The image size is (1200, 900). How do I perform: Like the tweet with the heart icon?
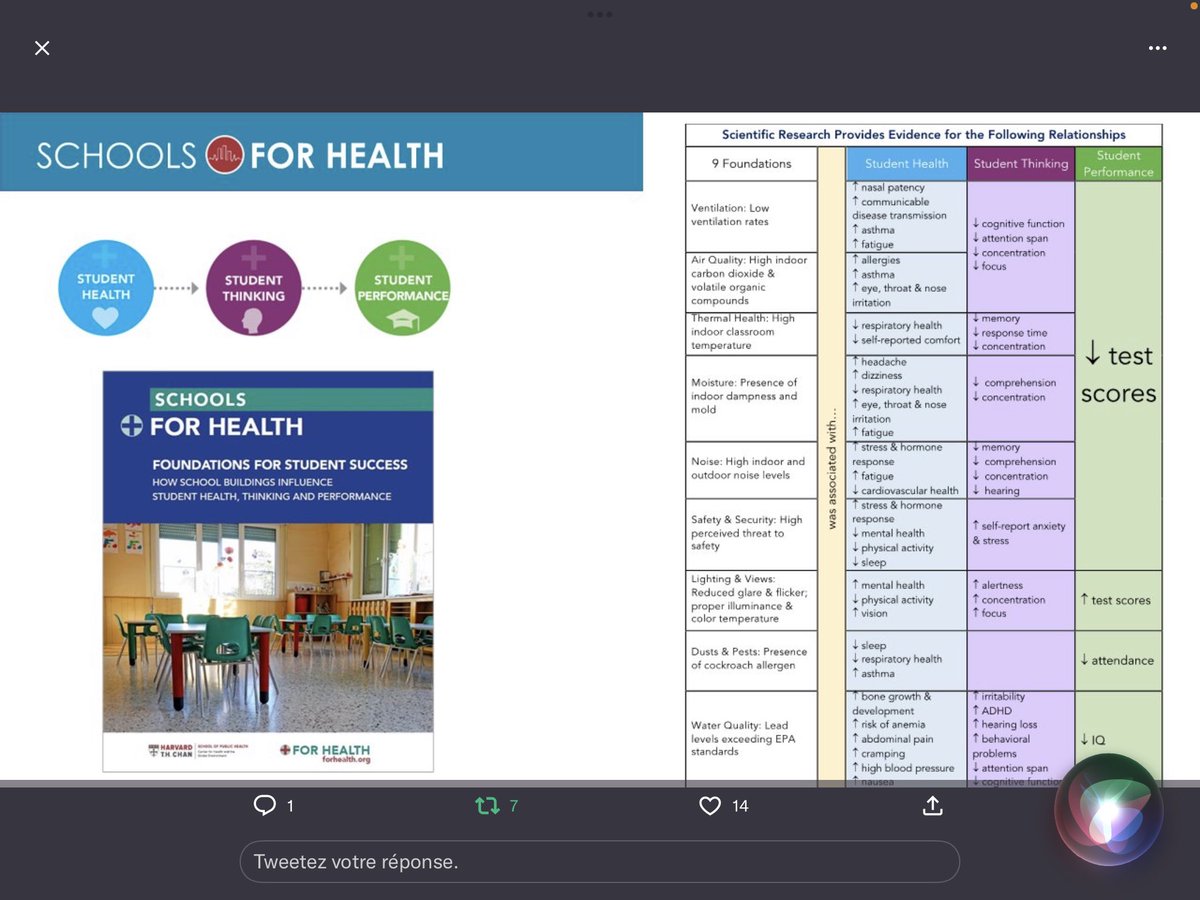coord(710,805)
